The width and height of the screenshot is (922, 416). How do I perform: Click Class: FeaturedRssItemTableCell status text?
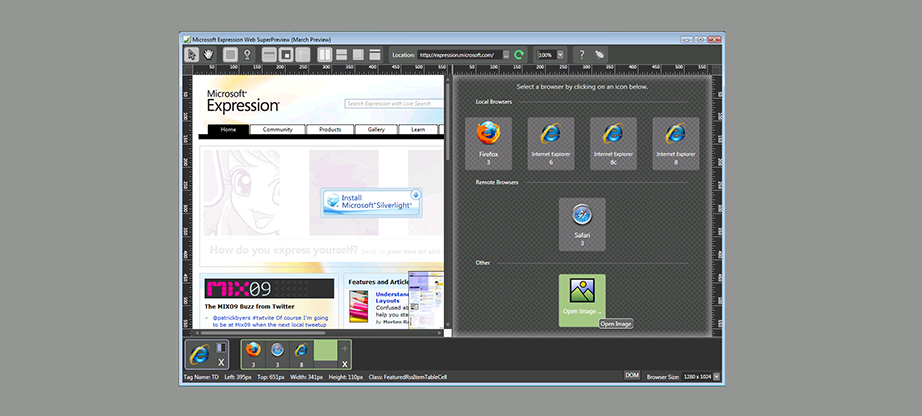pyautogui.click(x=408, y=377)
